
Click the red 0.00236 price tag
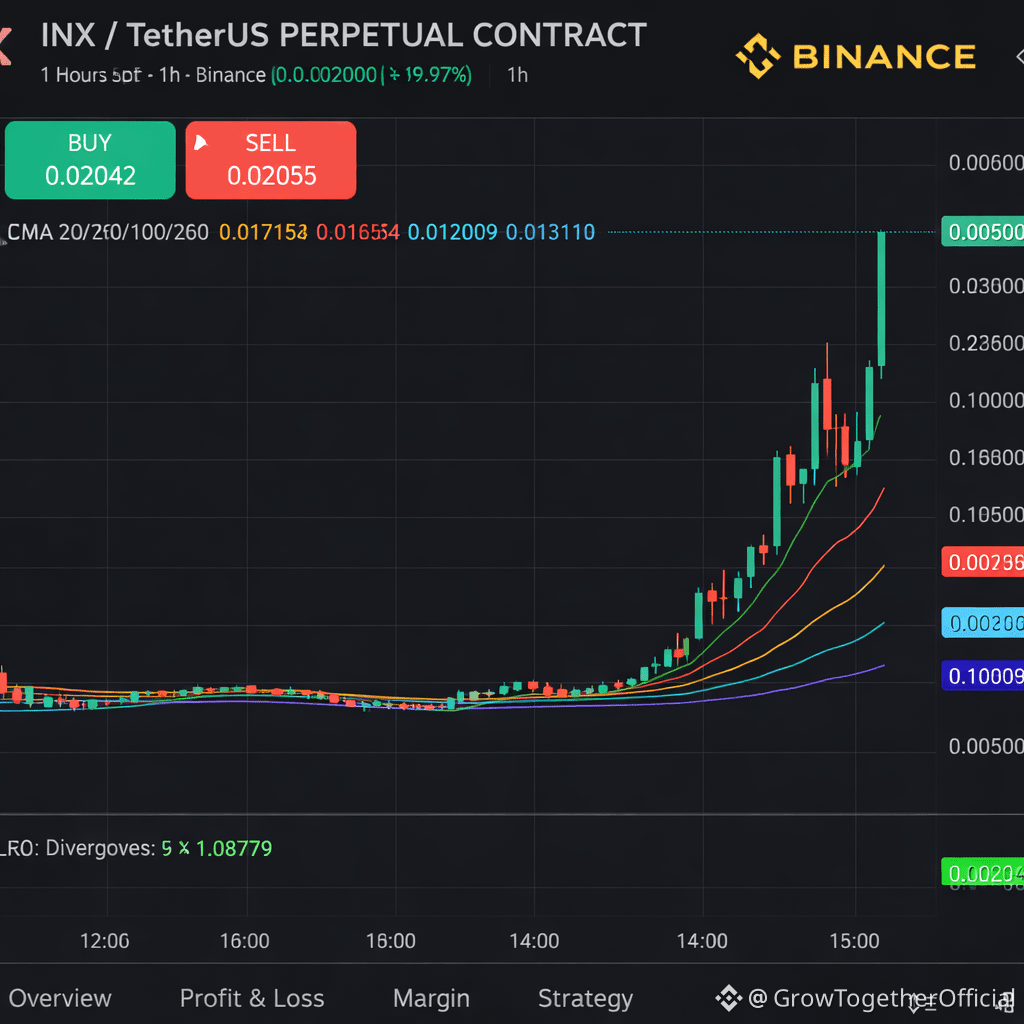[x=982, y=562]
